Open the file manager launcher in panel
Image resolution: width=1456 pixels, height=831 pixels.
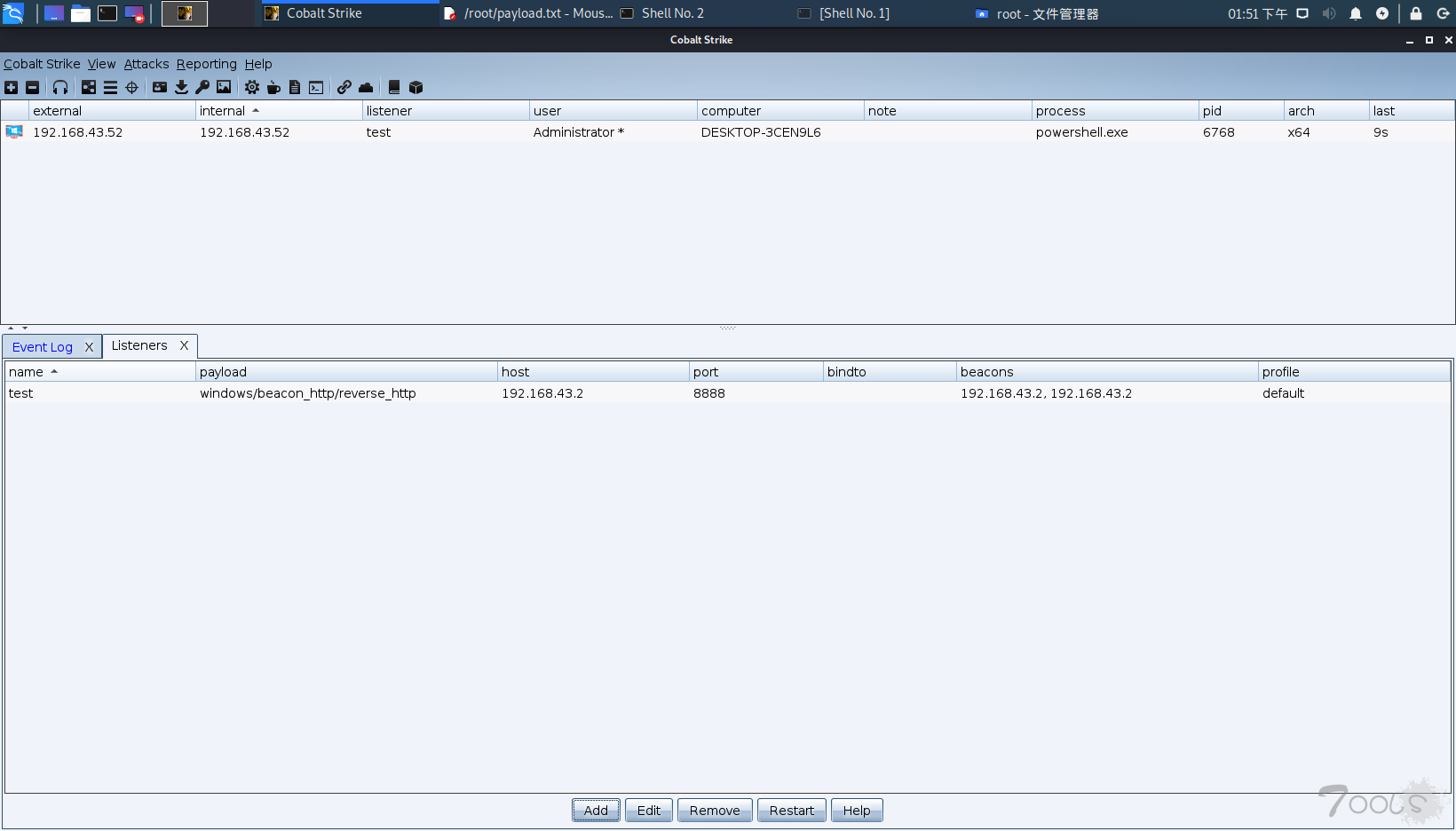click(81, 13)
